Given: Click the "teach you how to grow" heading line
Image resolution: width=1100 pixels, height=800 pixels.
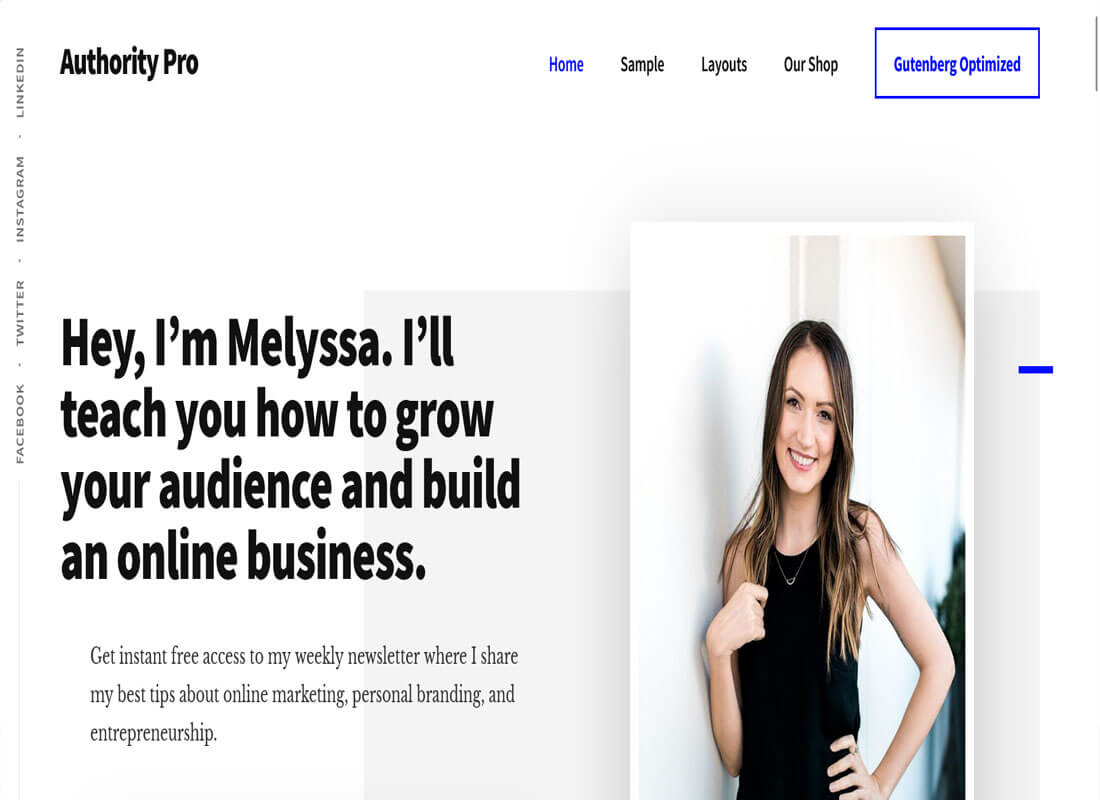Looking at the screenshot, I should click(277, 416).
